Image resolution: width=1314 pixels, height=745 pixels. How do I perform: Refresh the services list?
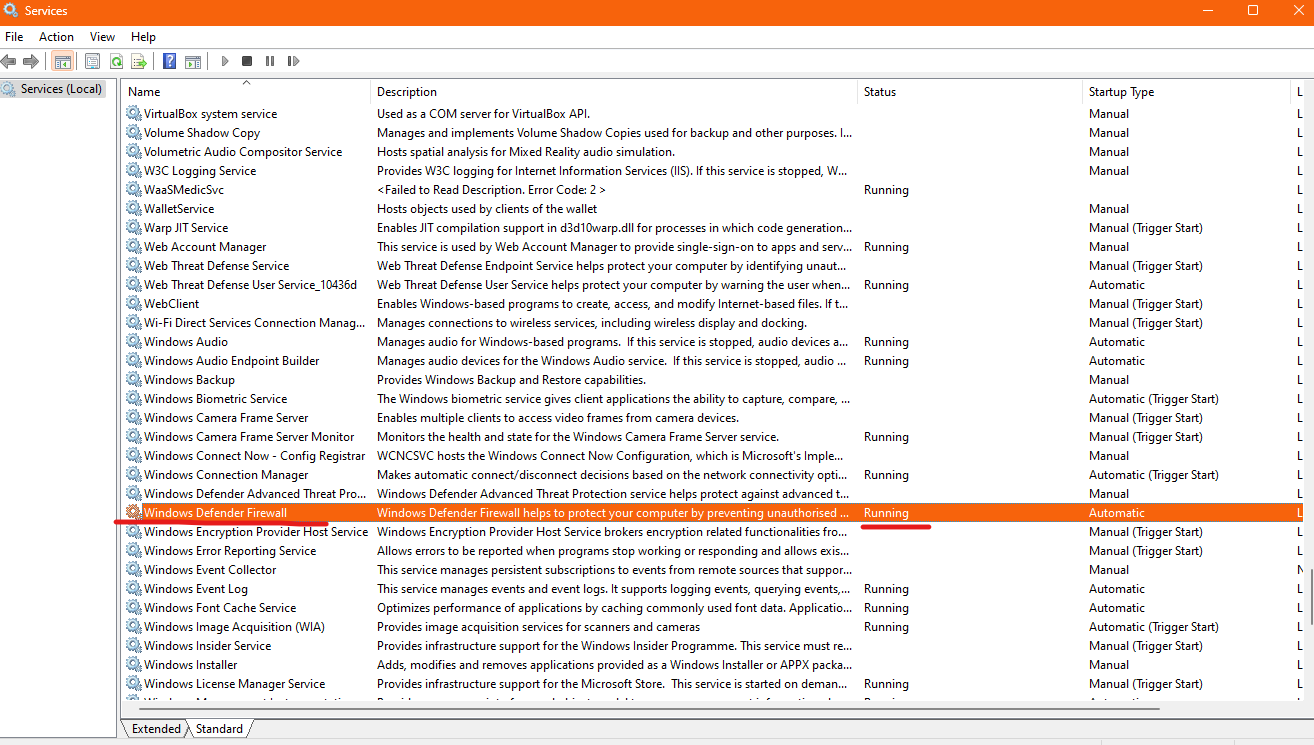(116, 61)
